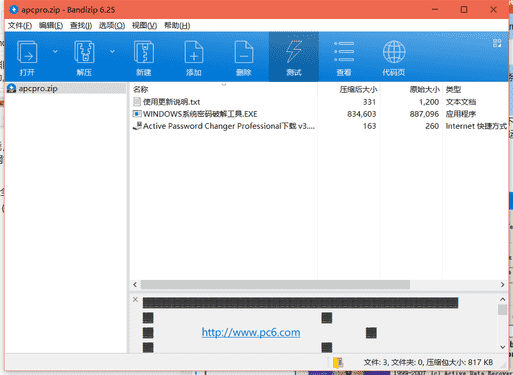Screen dimensions: 513x375
Task: Click the Test (测试) lightning icon
Action: click(x=294, y=51)
